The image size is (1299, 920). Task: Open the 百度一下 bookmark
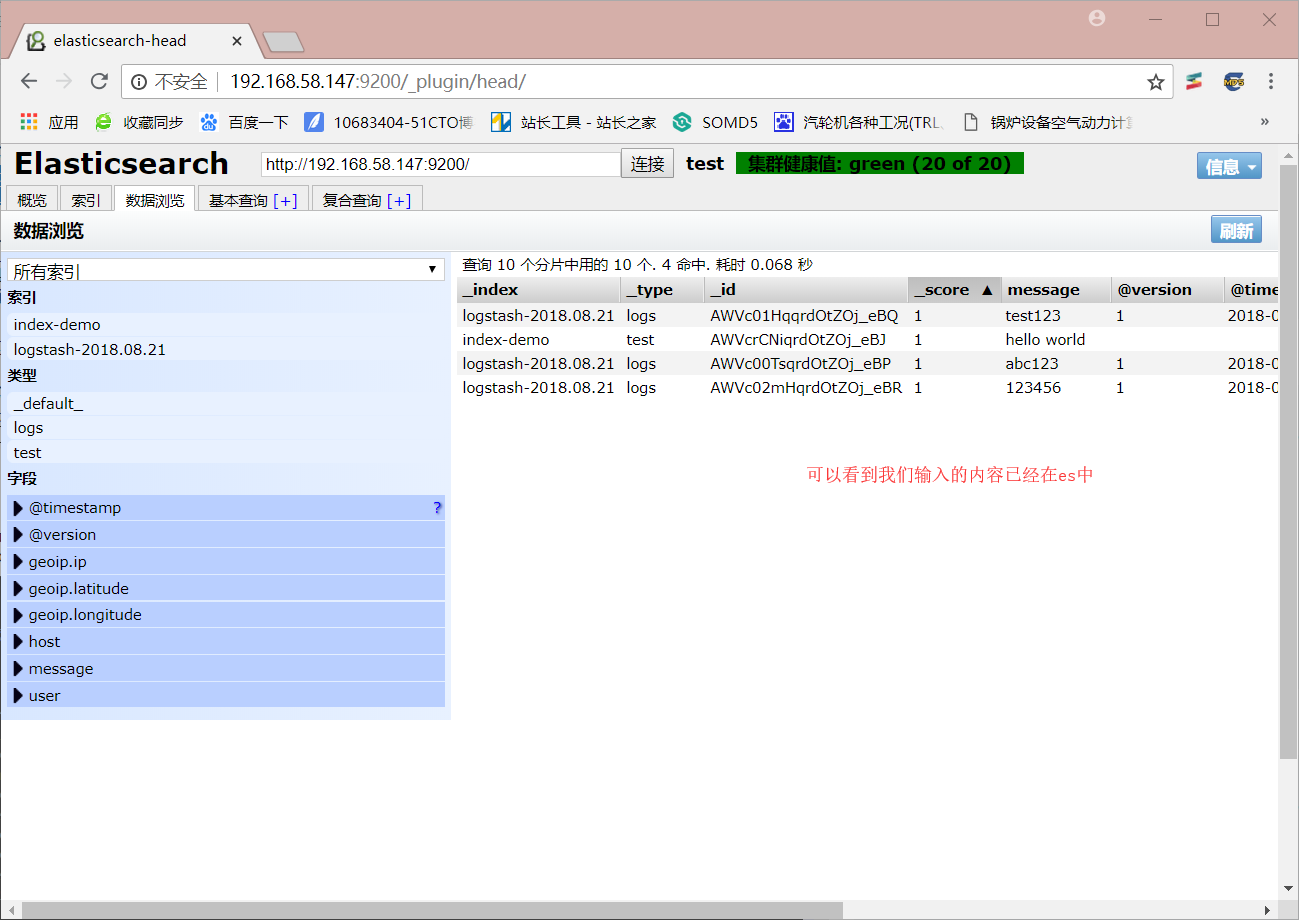click(x=244, y=122)
